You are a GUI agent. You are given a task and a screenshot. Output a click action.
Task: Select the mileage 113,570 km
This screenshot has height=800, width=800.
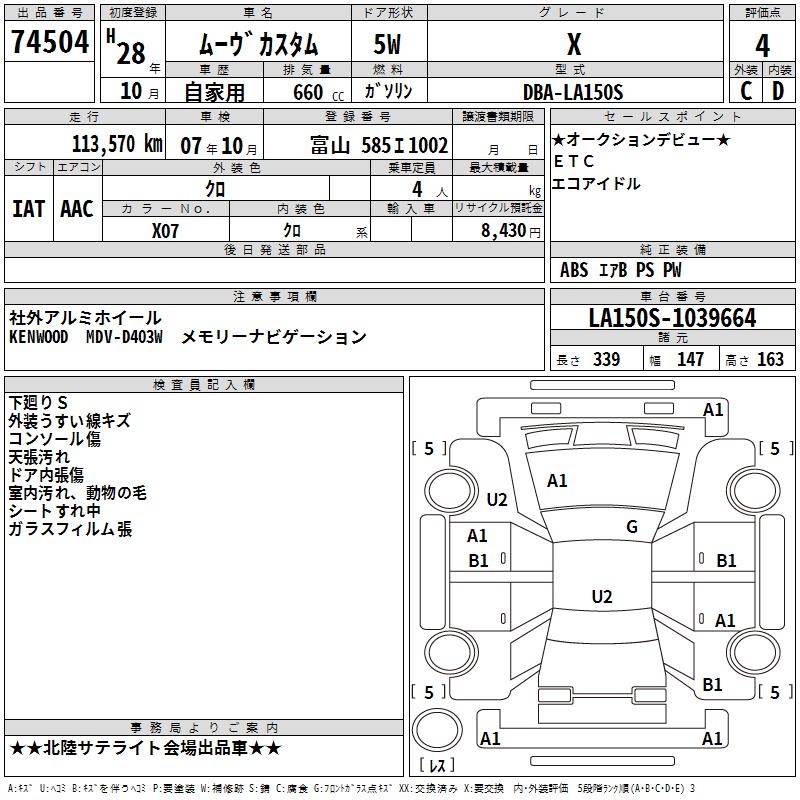pos(117,144)
